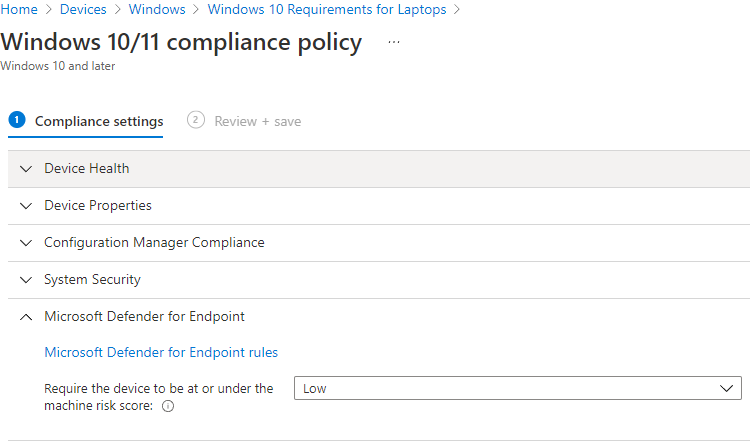Collapse the Microsoft Defender for Endpoint section
The width and height of the screenshot is (756, 442).
click(x=378, y=317)
